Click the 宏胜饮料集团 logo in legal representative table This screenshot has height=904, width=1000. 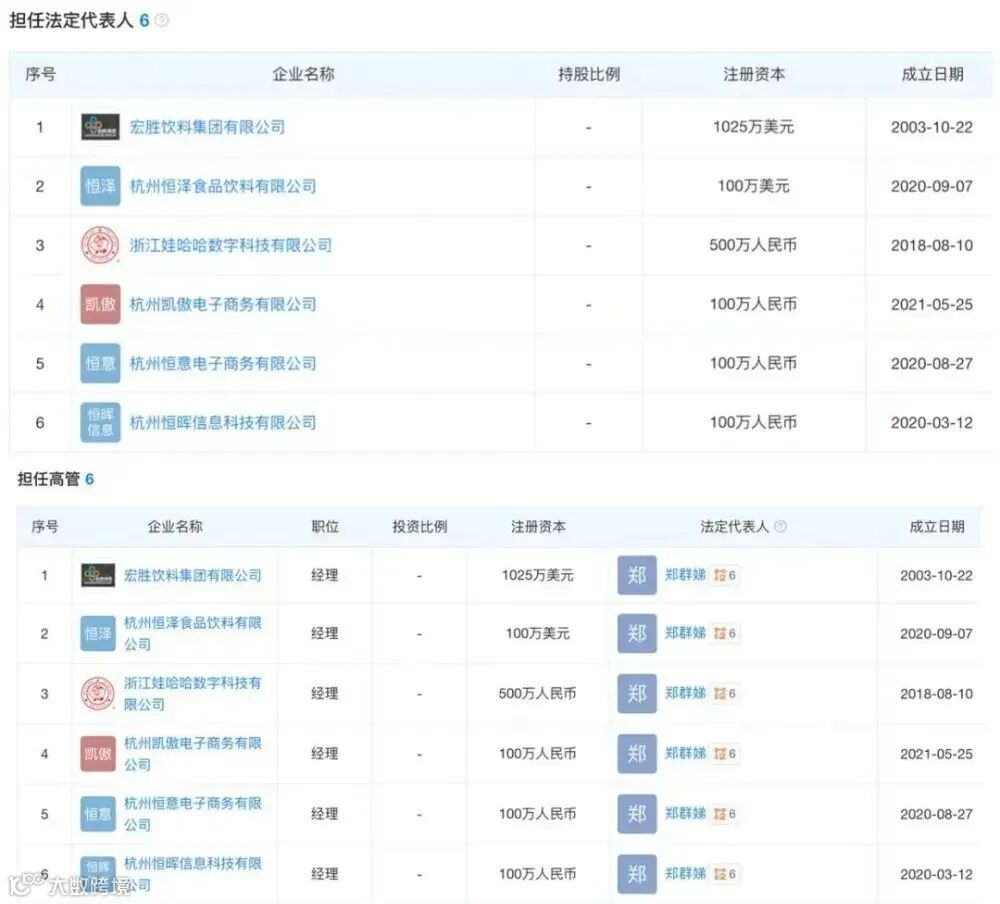(100, 127)
